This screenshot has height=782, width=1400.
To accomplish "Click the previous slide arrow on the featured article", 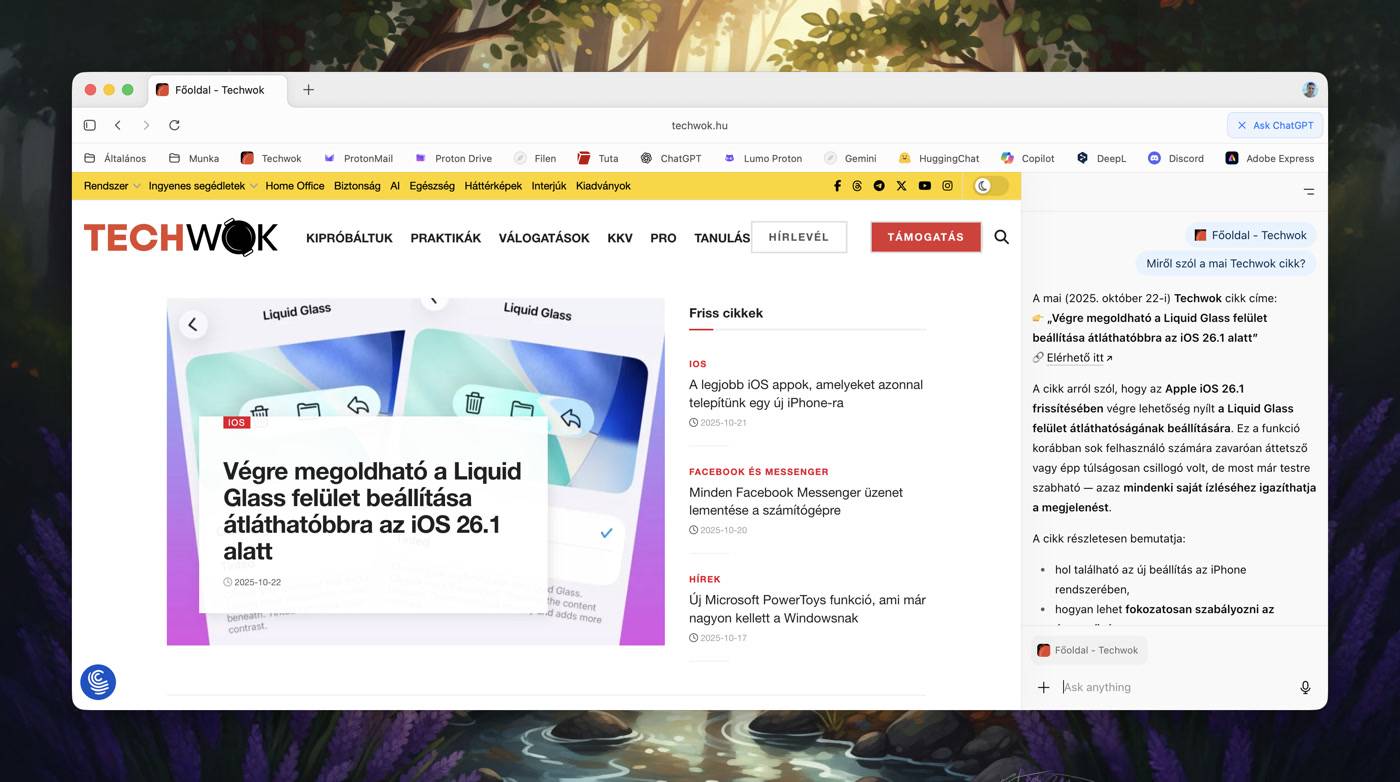I will click(193, 324).
